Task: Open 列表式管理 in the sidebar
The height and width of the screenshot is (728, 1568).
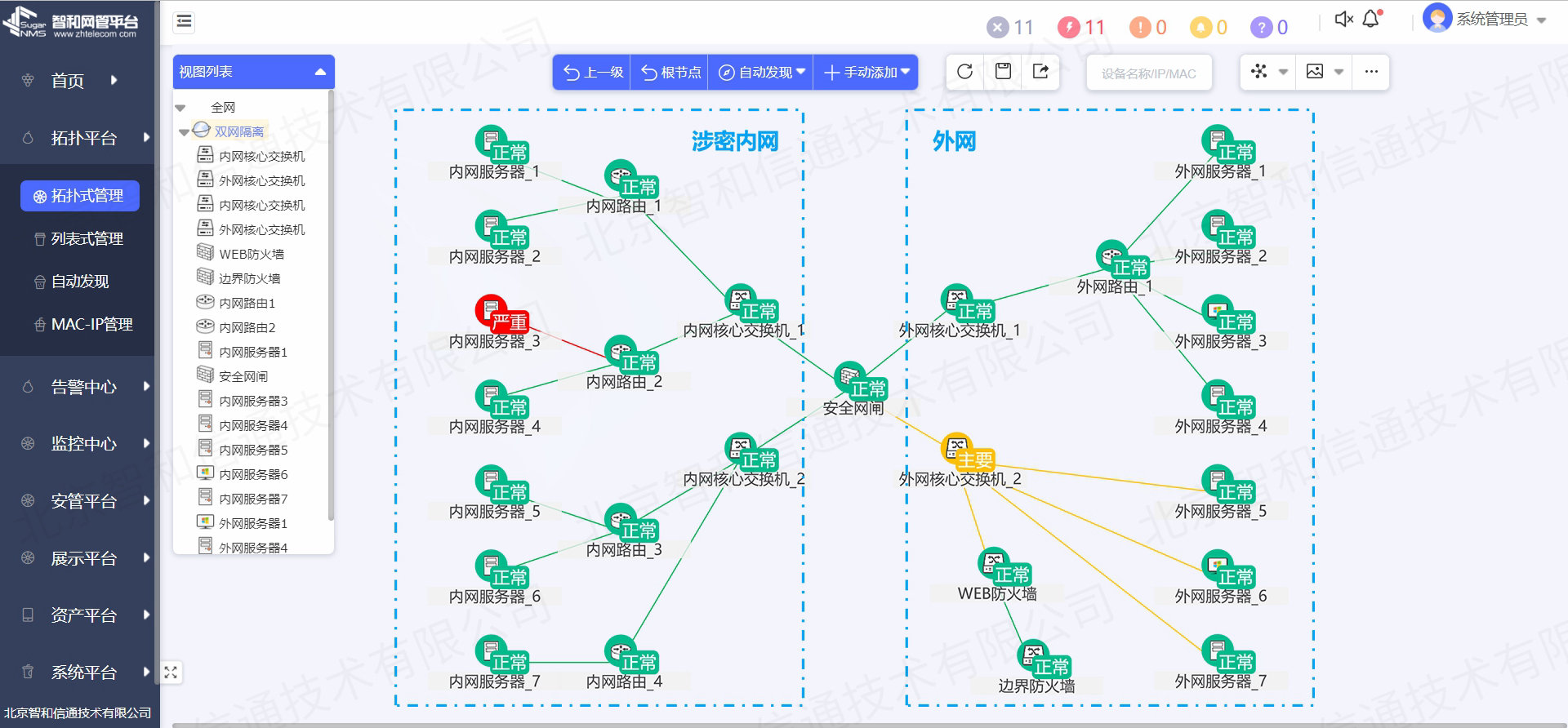Action: click(x=78, y=239)
